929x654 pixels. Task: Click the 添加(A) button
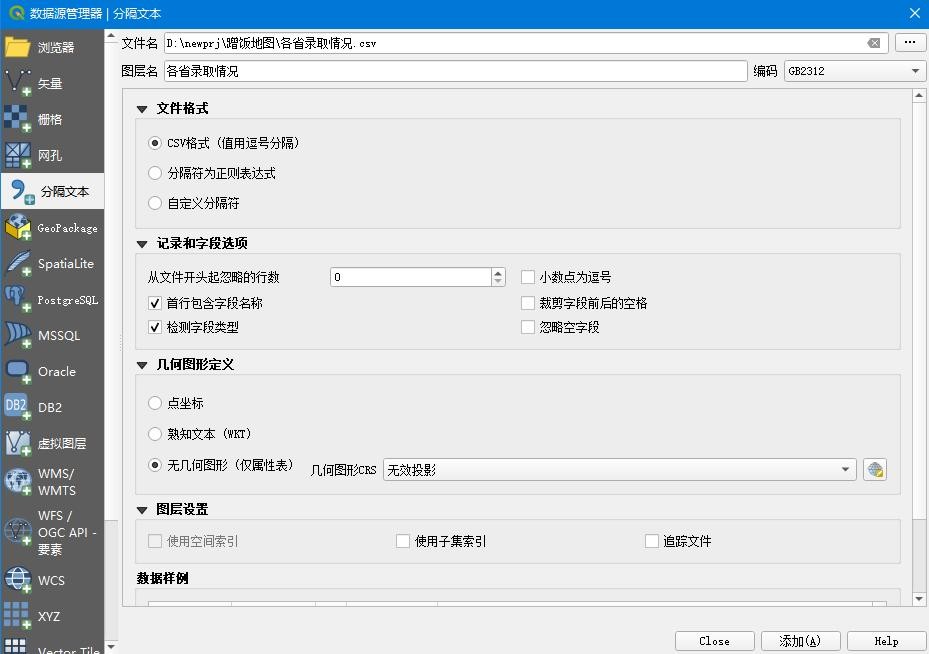click(800, 641)
